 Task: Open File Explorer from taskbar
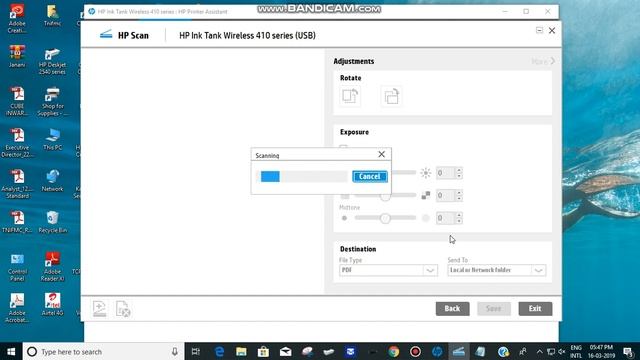(x=241, y=351)
